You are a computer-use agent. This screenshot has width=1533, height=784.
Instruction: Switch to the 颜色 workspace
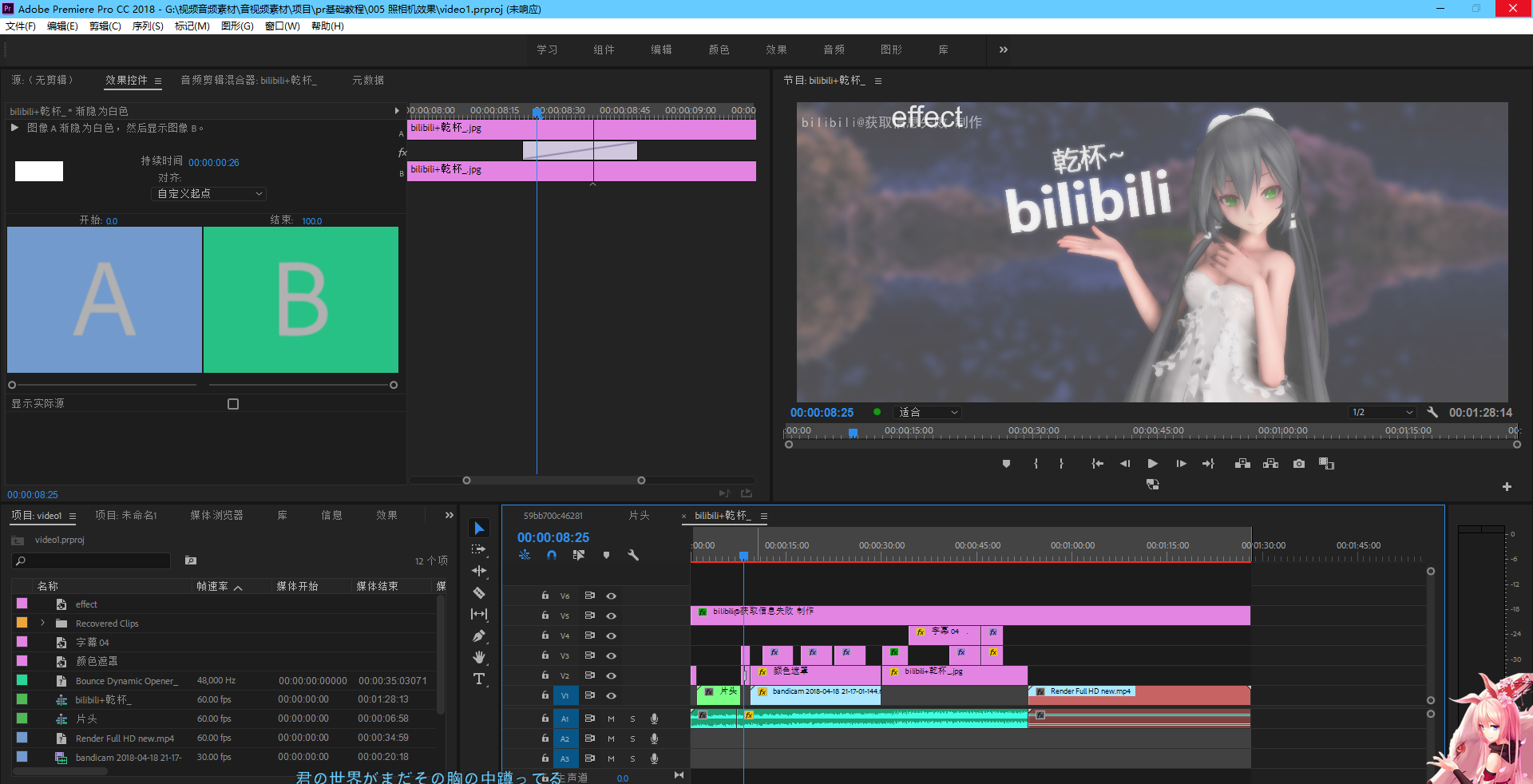[719, 49]
